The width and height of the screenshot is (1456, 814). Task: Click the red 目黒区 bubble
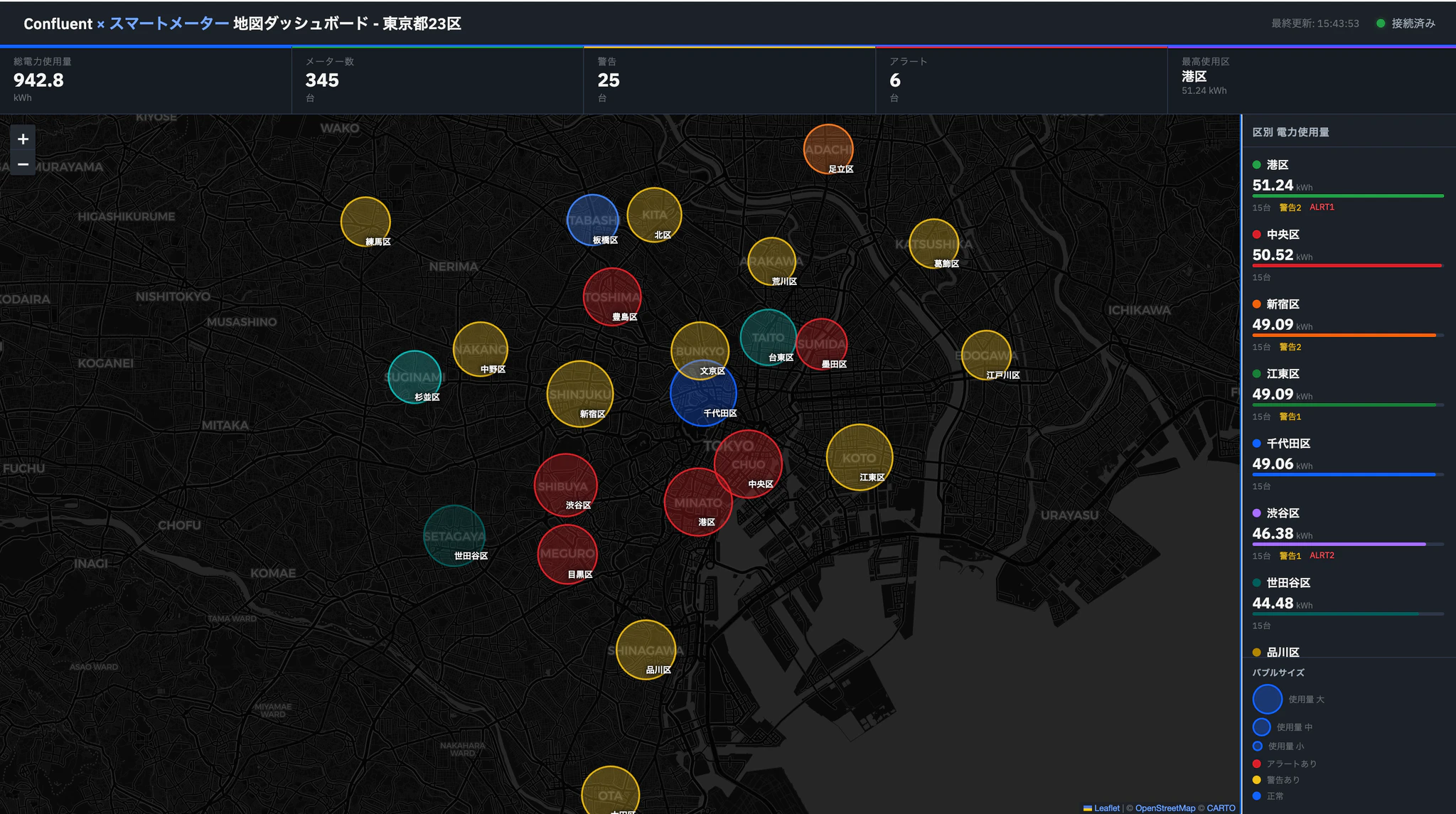tap(567, 554)
